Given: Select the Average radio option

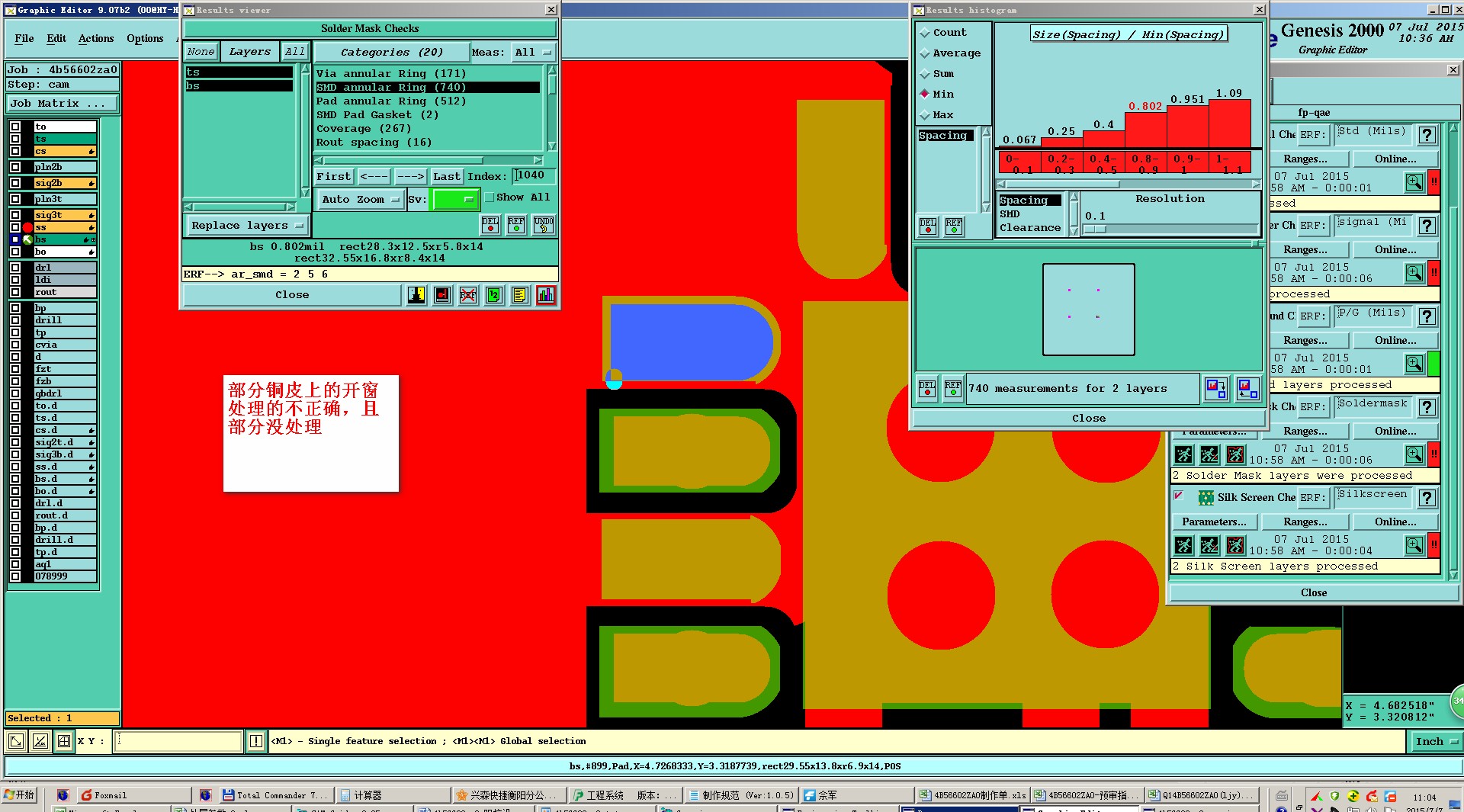Looking at the screenshot, I should (x=925, y=53).
